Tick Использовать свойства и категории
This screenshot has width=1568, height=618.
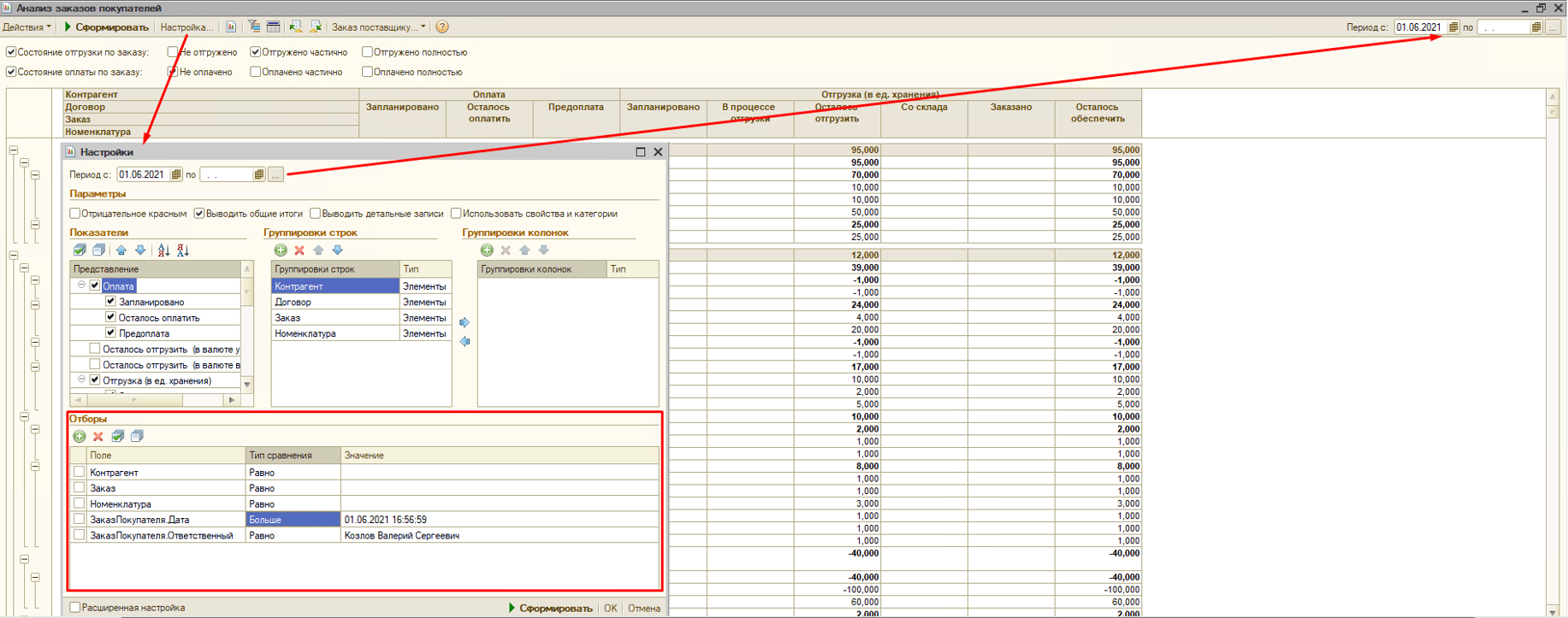coord(456,214)
